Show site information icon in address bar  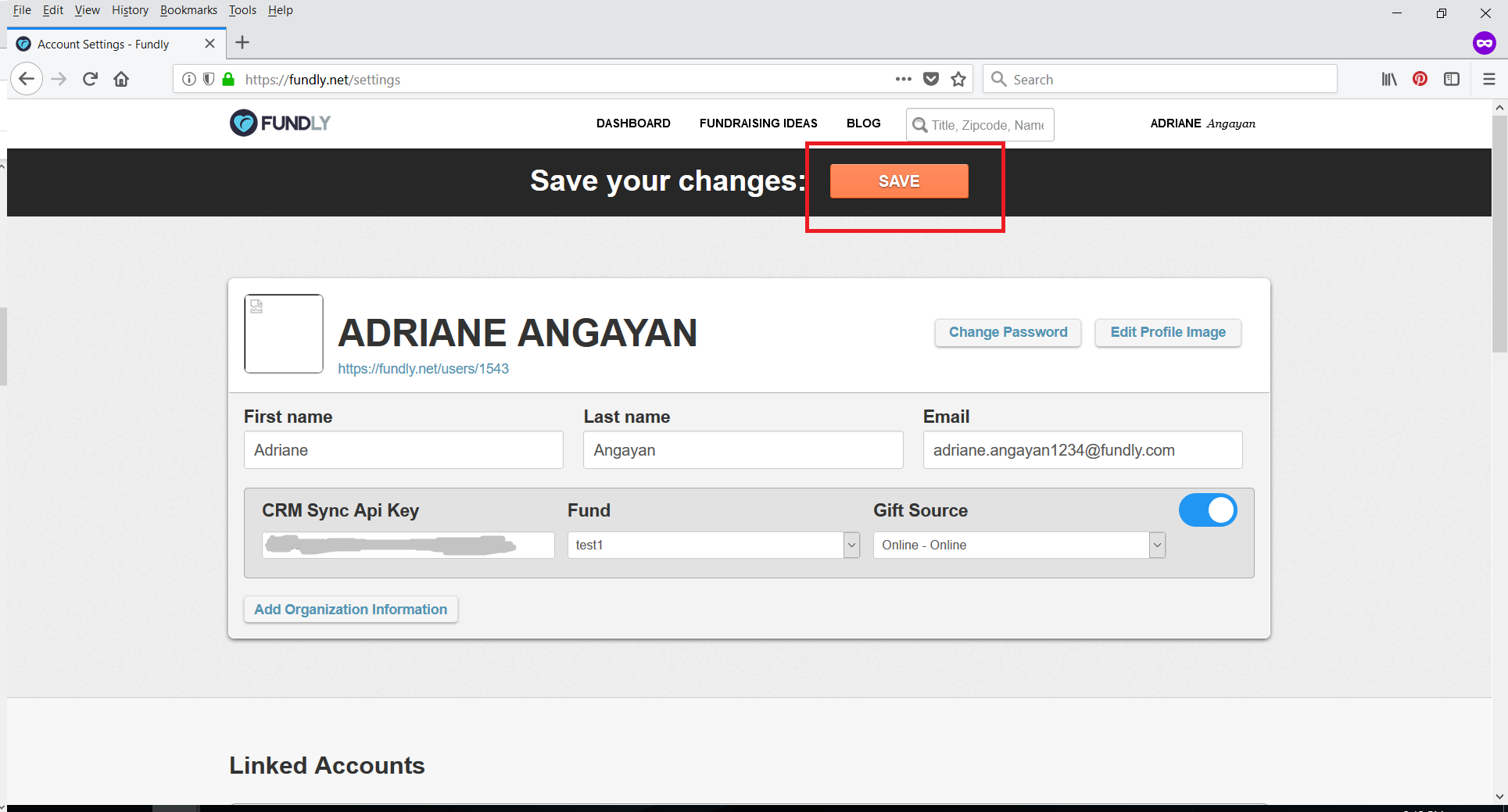pyautogui.click(x=189, y=79)
